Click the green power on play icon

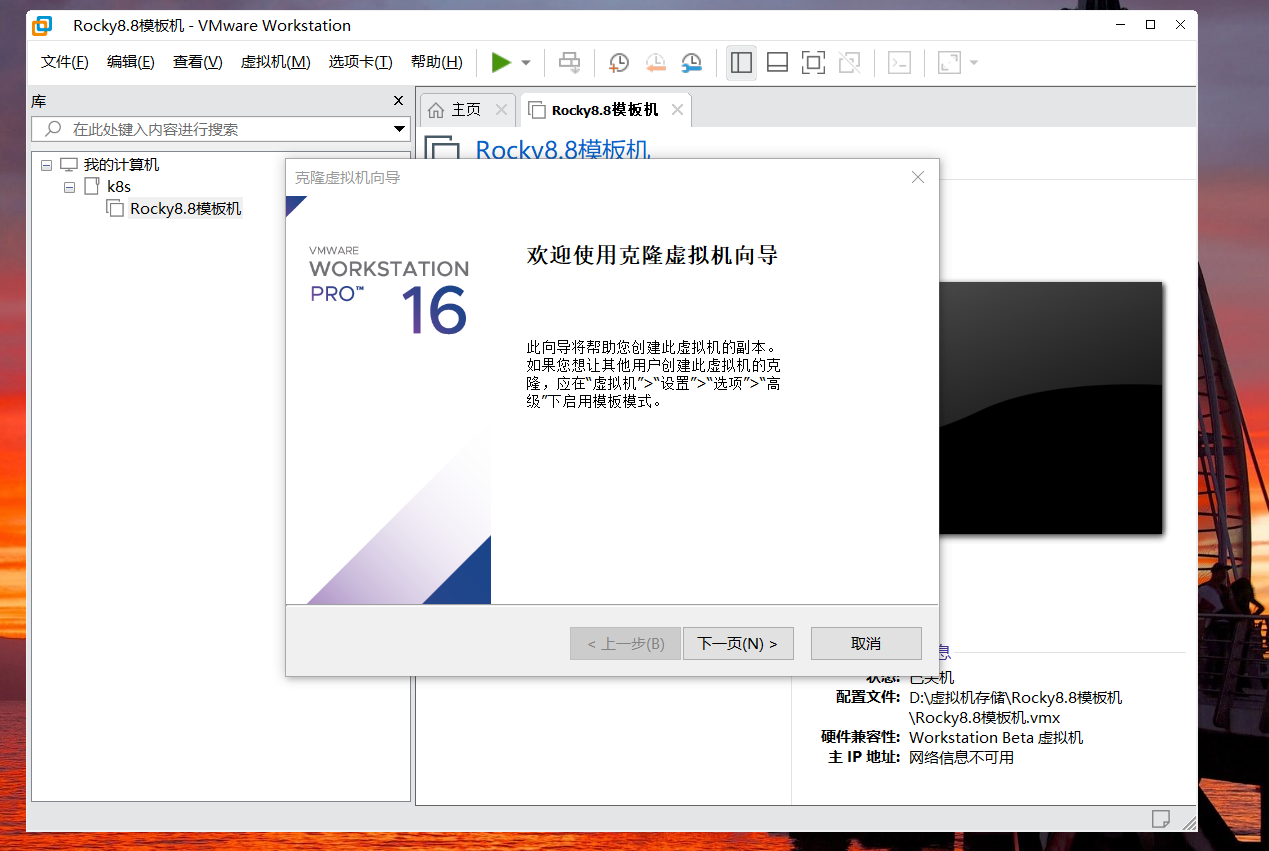click(501, 63)
